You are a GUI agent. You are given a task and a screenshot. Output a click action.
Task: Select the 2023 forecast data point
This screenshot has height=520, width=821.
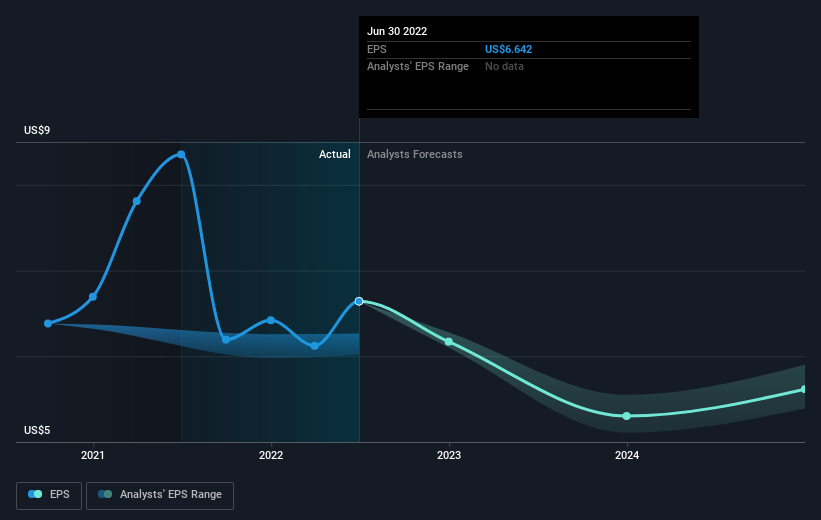[x=449, y=342]
